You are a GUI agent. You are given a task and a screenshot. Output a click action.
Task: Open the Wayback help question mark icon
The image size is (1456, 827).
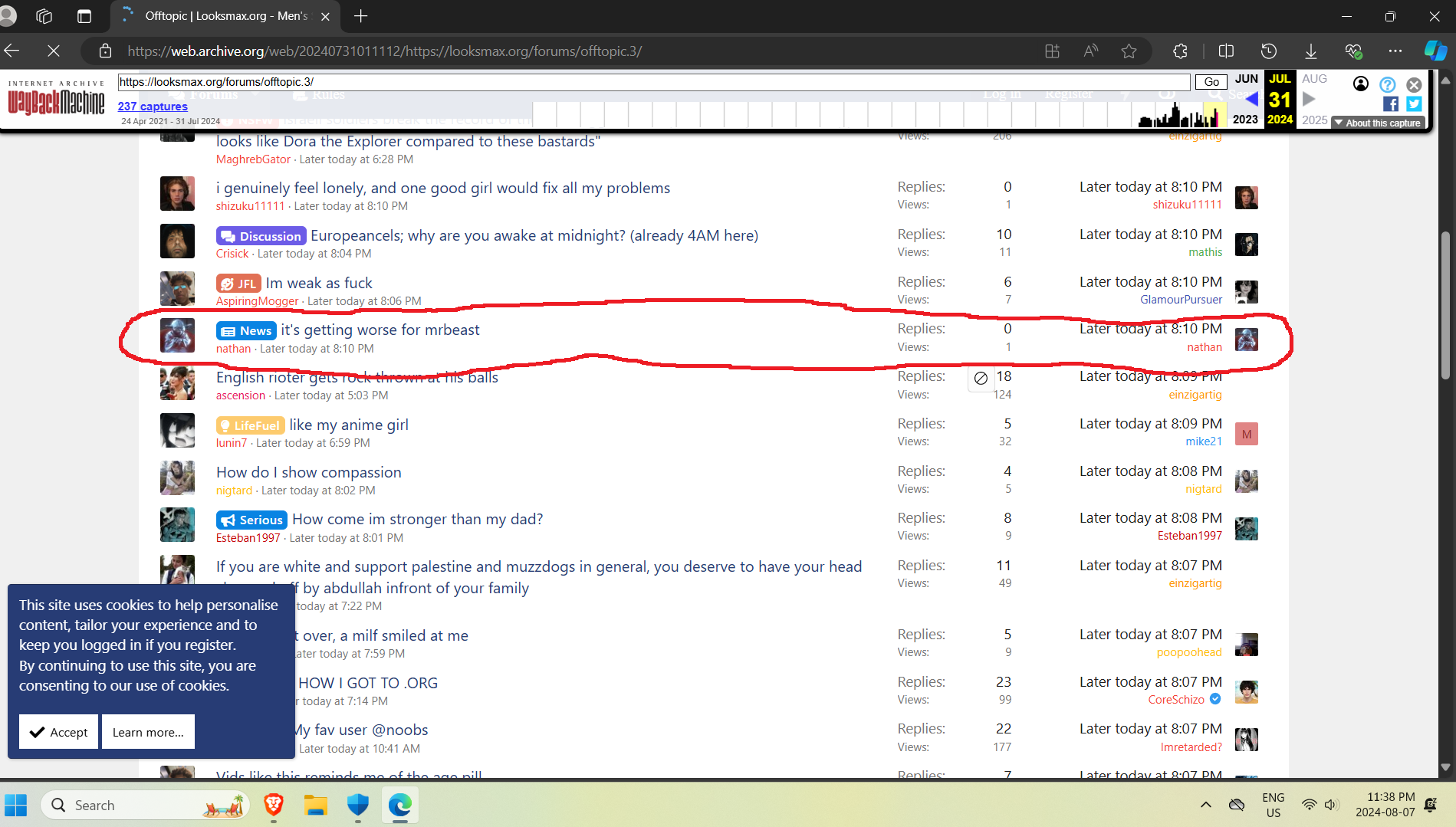pos(1387,84)
